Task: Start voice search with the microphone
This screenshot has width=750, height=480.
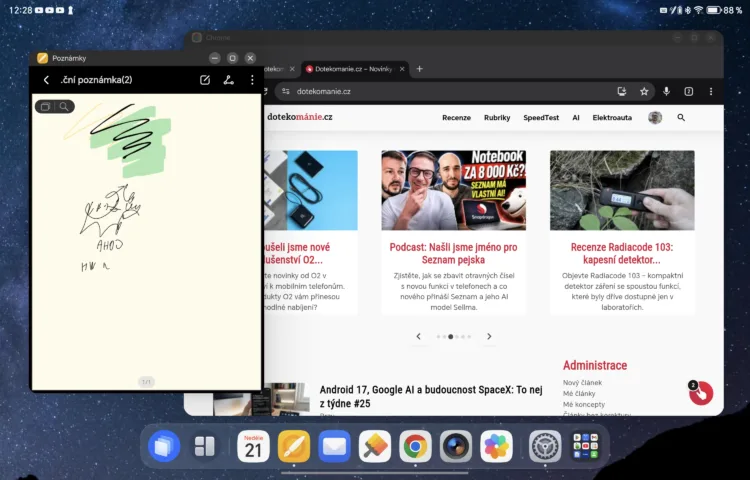Action: [666, 91]
